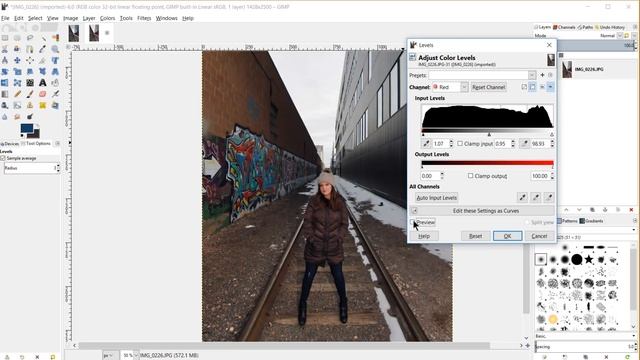Click the high output value field 100.00
Viewport: 640px width, 360px height.
pyautogui.click(x=539, y=176)
